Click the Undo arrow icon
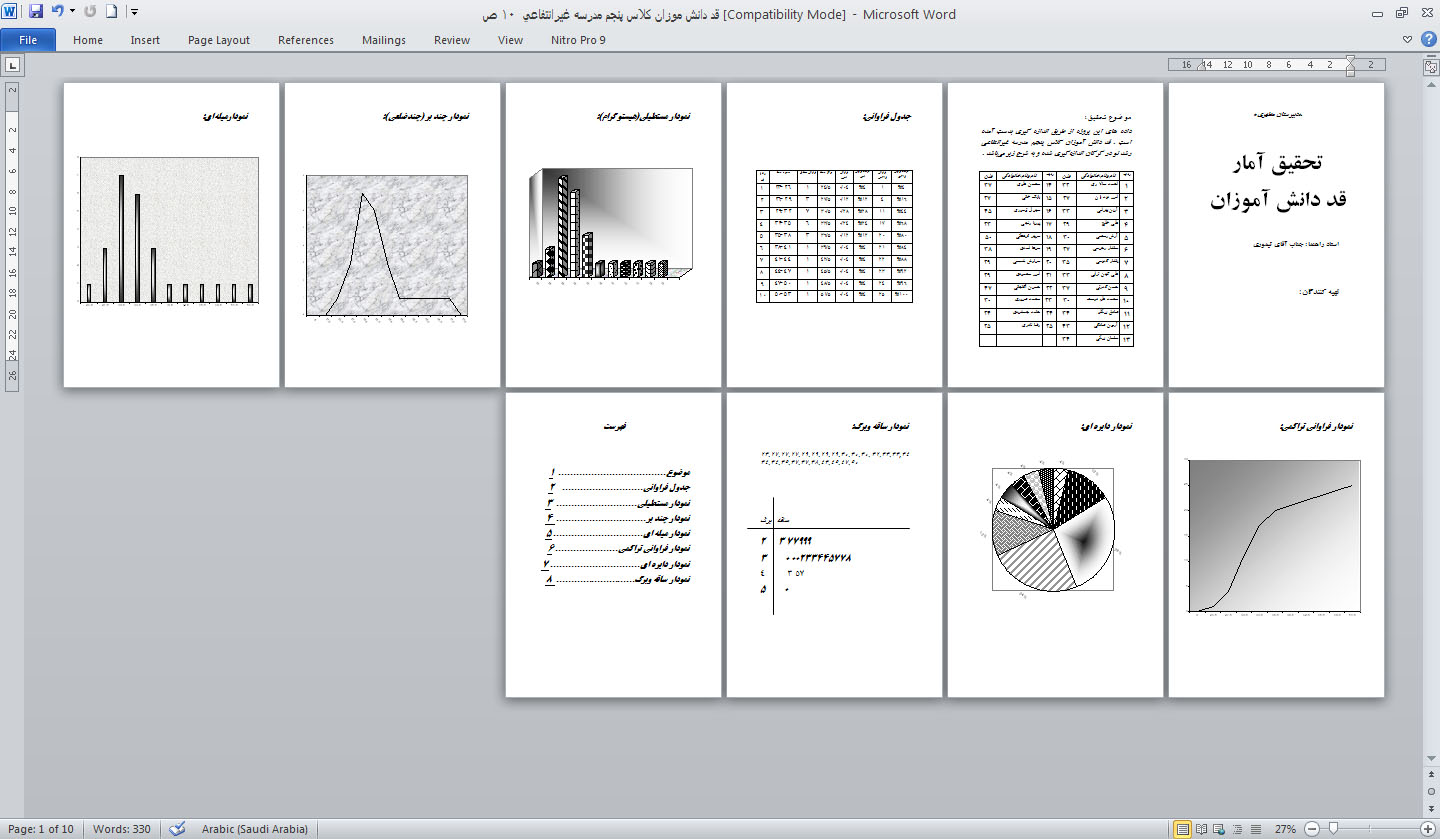This screenshot has width=1440, height=839. pos(58,13)
